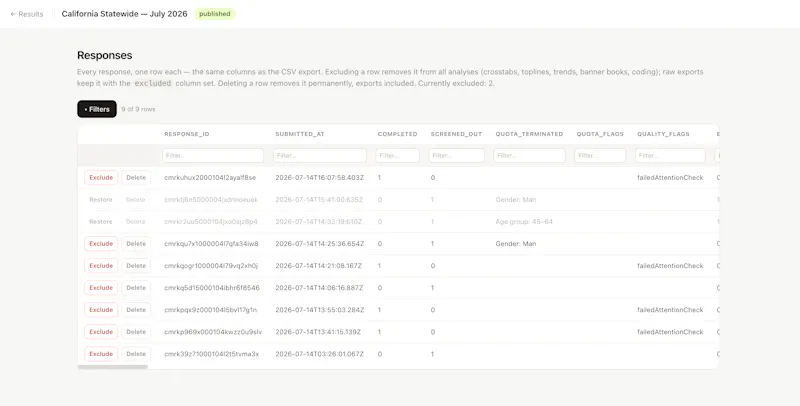Exclude the response submitted at 03:26:01
The image size is (800, 406).
tap(101, 354)
